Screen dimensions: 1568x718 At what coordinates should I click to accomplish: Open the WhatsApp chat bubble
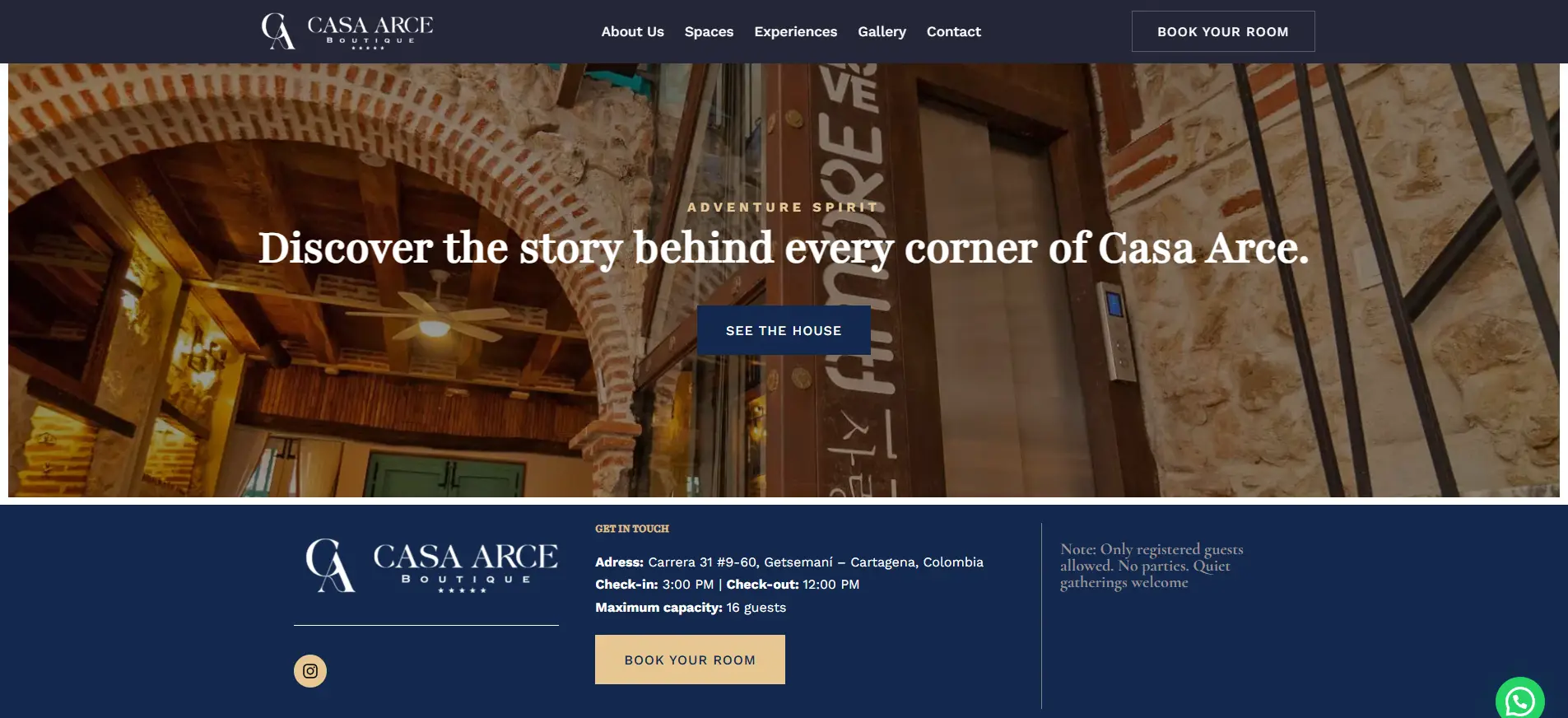point(1519,701)
